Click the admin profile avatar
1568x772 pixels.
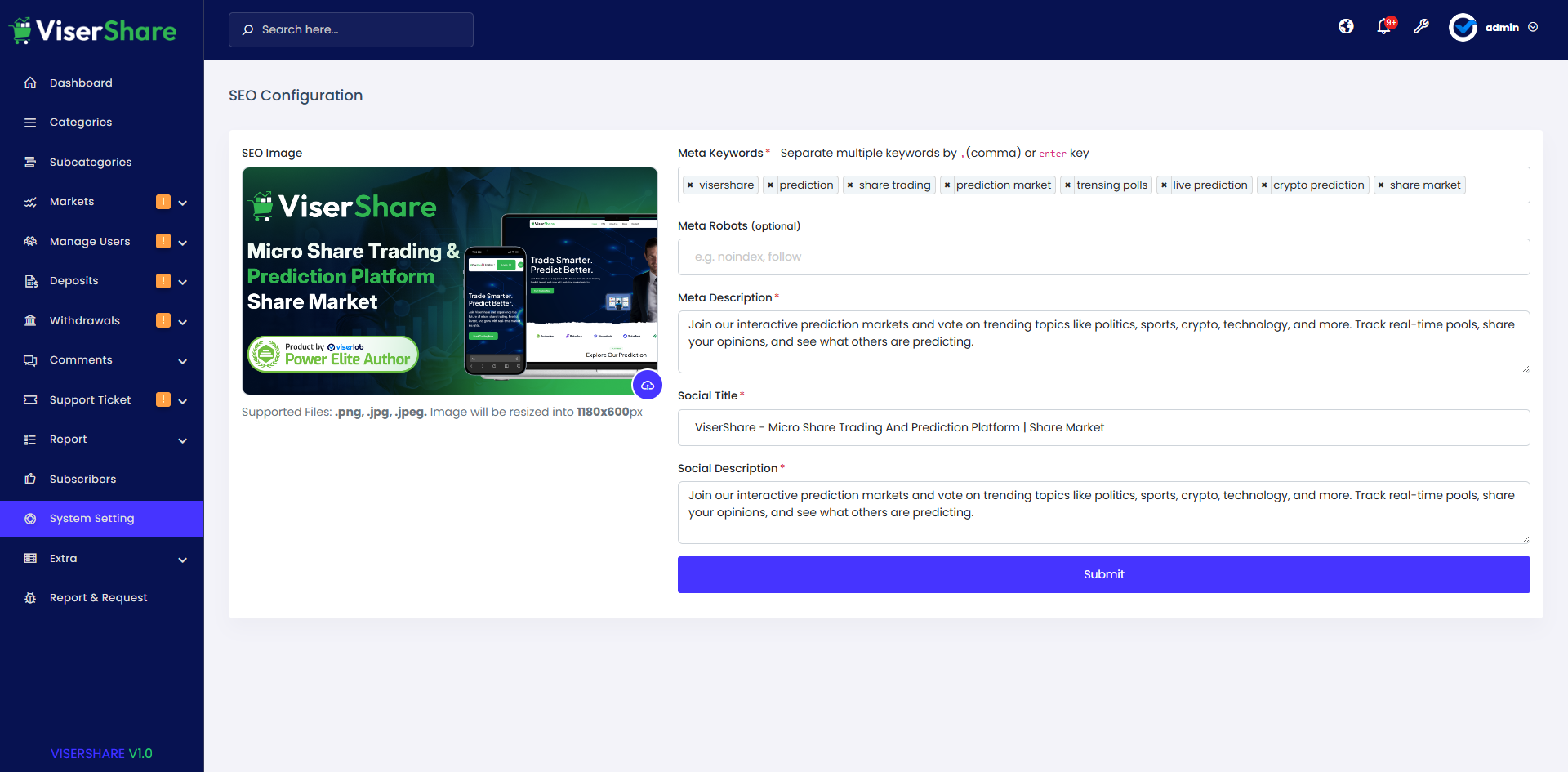click(1463, 27)
